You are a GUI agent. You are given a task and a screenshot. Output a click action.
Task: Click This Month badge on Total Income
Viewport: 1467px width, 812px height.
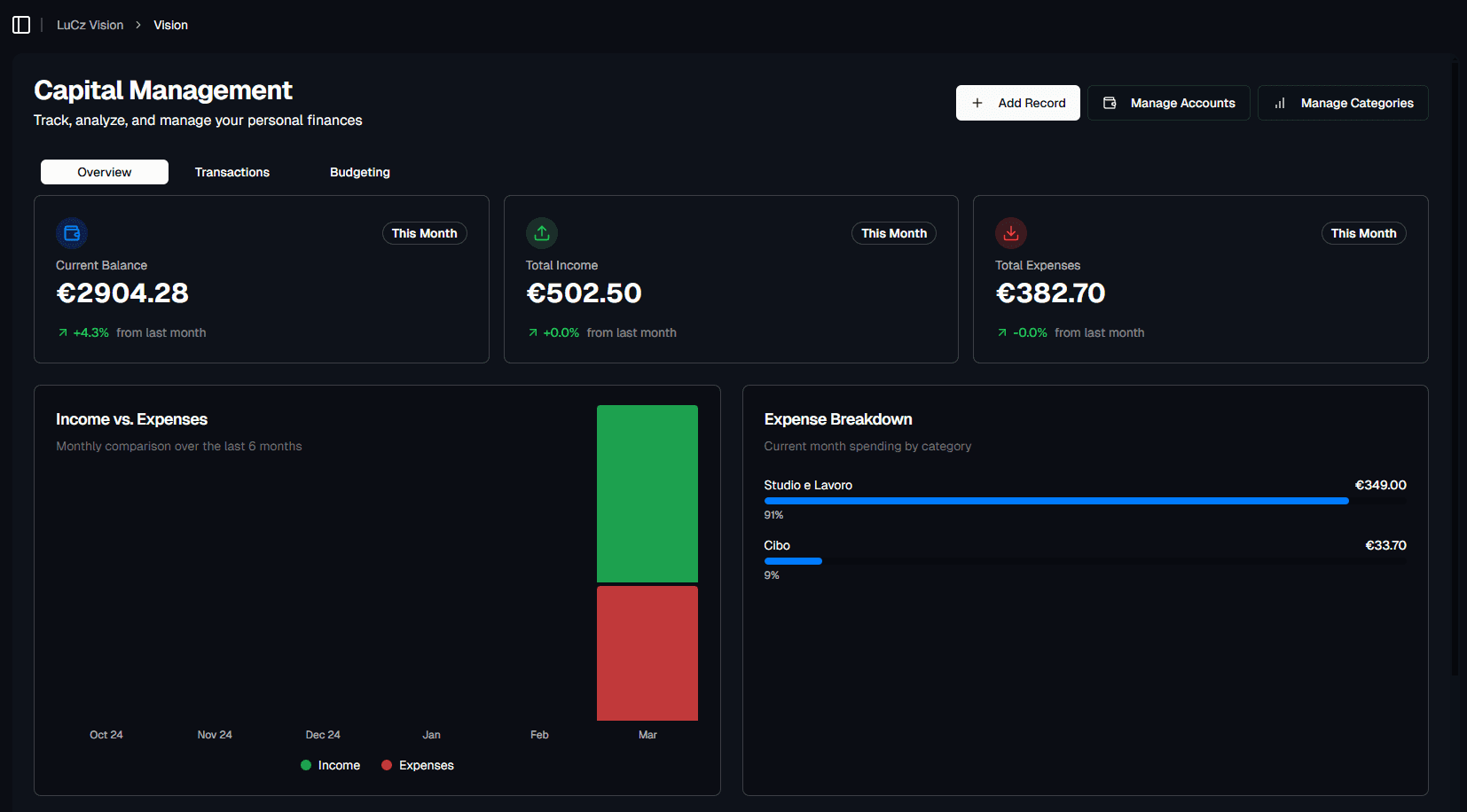pyautogui.click(x=894, y=233)
